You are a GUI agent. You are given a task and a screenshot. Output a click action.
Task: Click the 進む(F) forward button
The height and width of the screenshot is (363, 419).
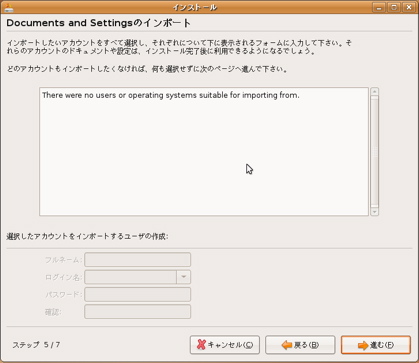click(x=376, y=345)
